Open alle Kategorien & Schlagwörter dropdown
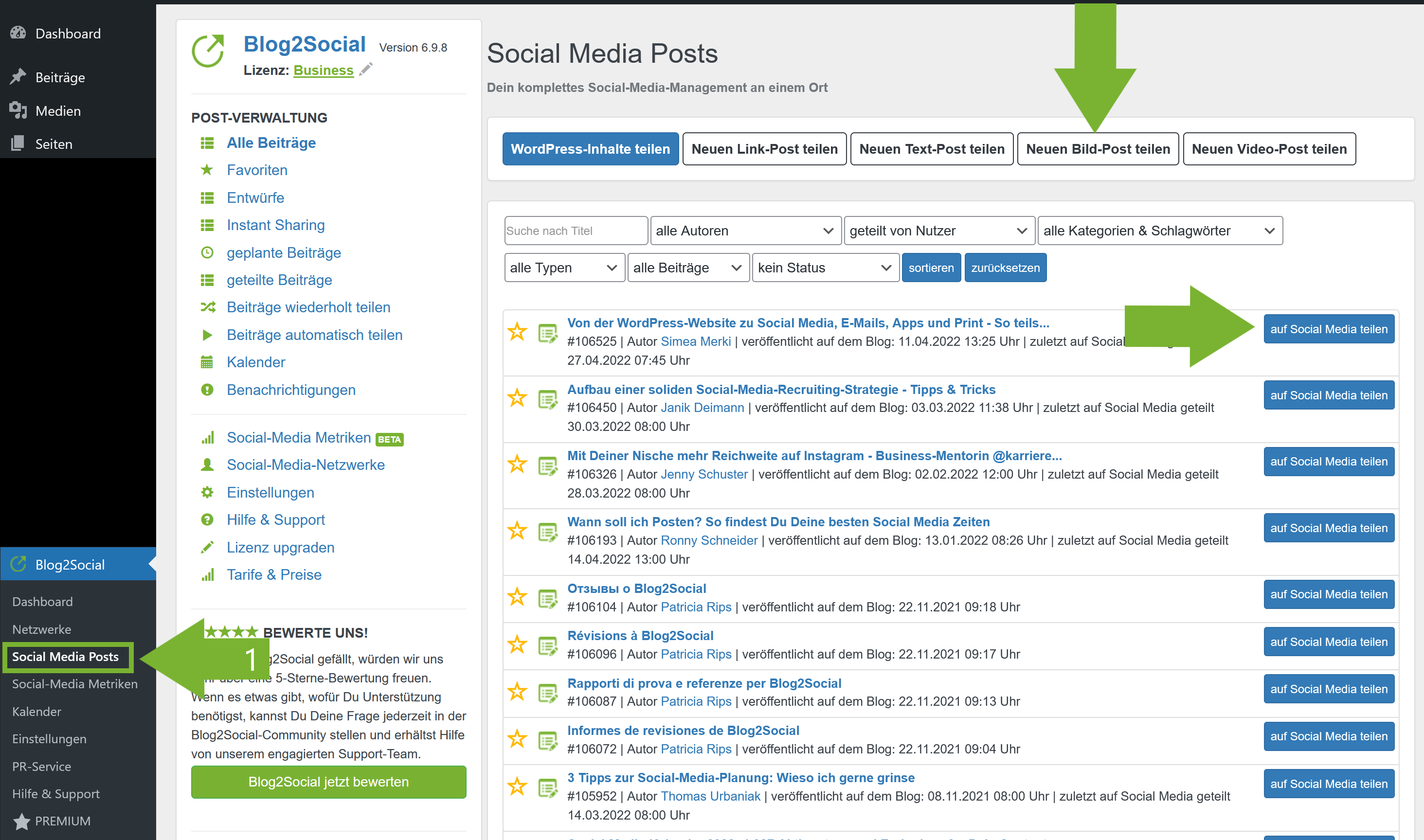This screenshot has height=840, width=1424. click(1160, 231)
